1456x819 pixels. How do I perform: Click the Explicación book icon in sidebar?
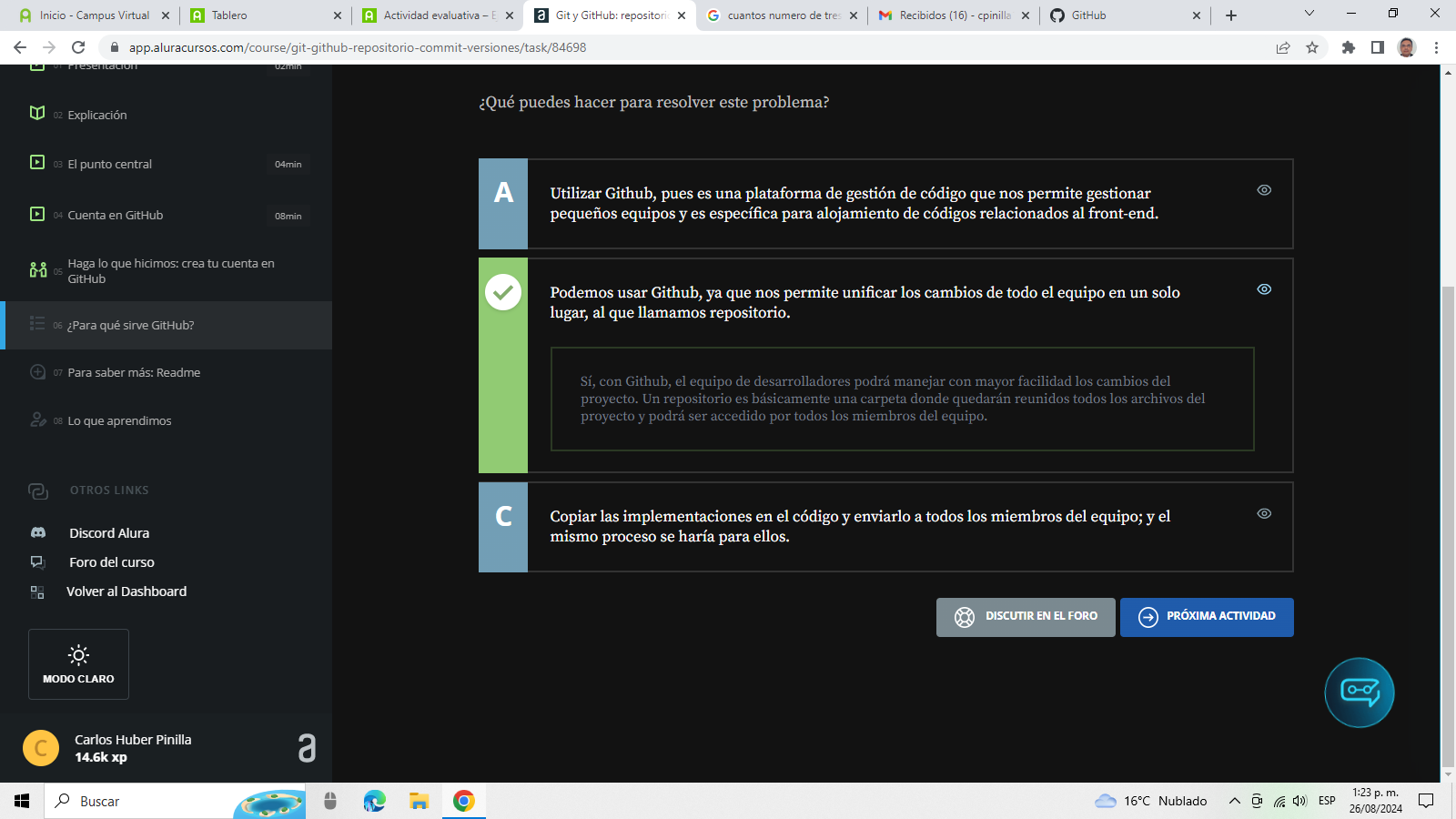click(37, 113)
